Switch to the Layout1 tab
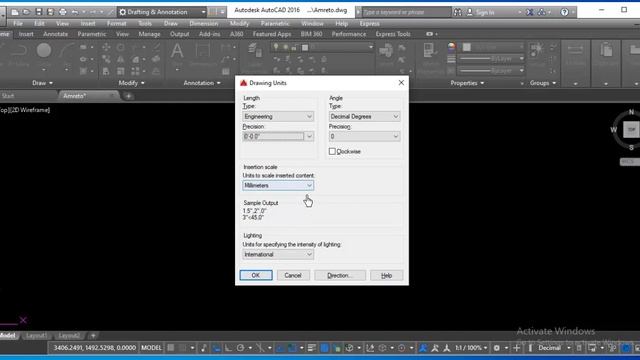640x360 pixels. click(x=36, y=336)
